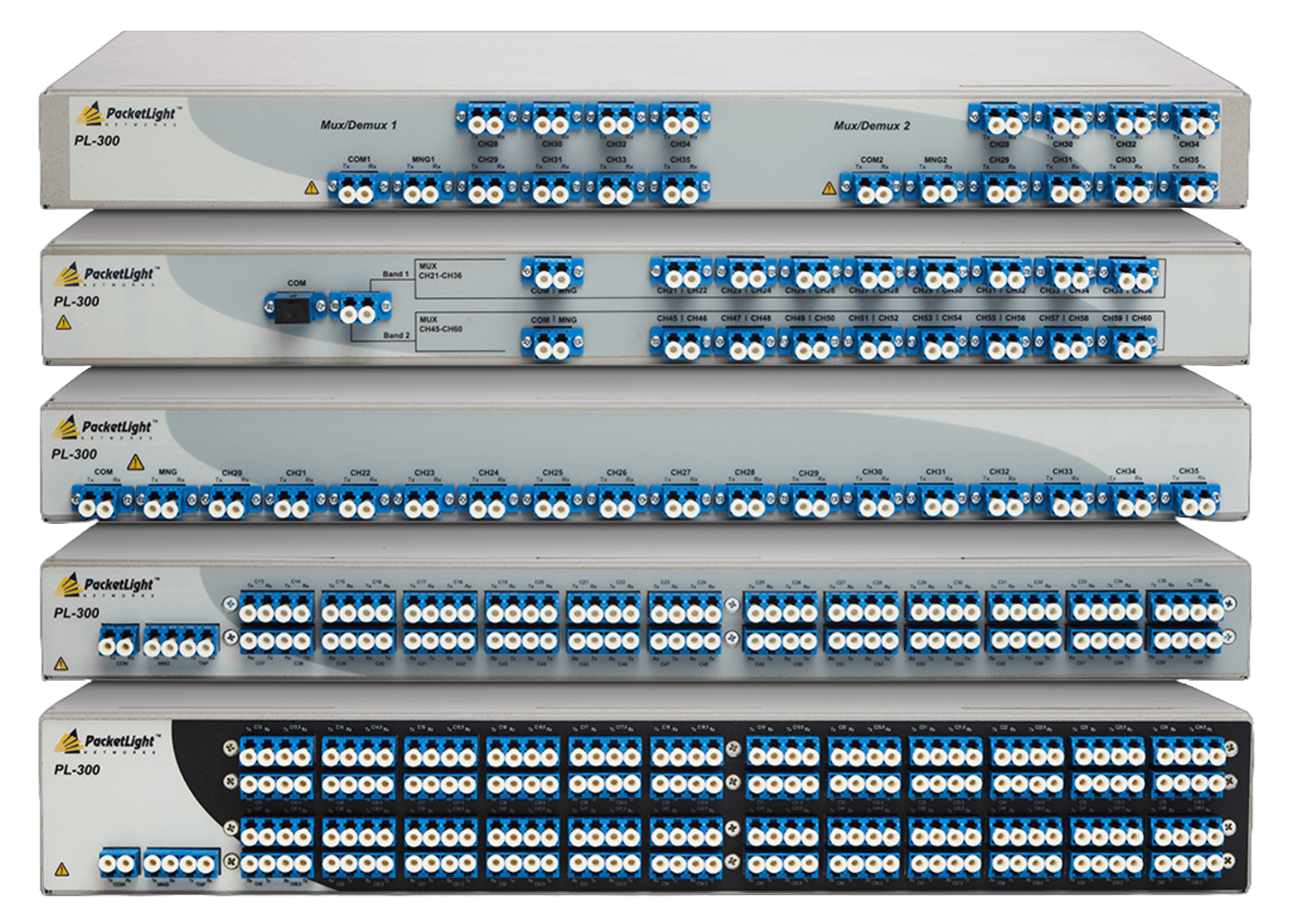The image size is (1295, 924).
Task: Click the CH27 duplex port
Action: tap(681, 502)
